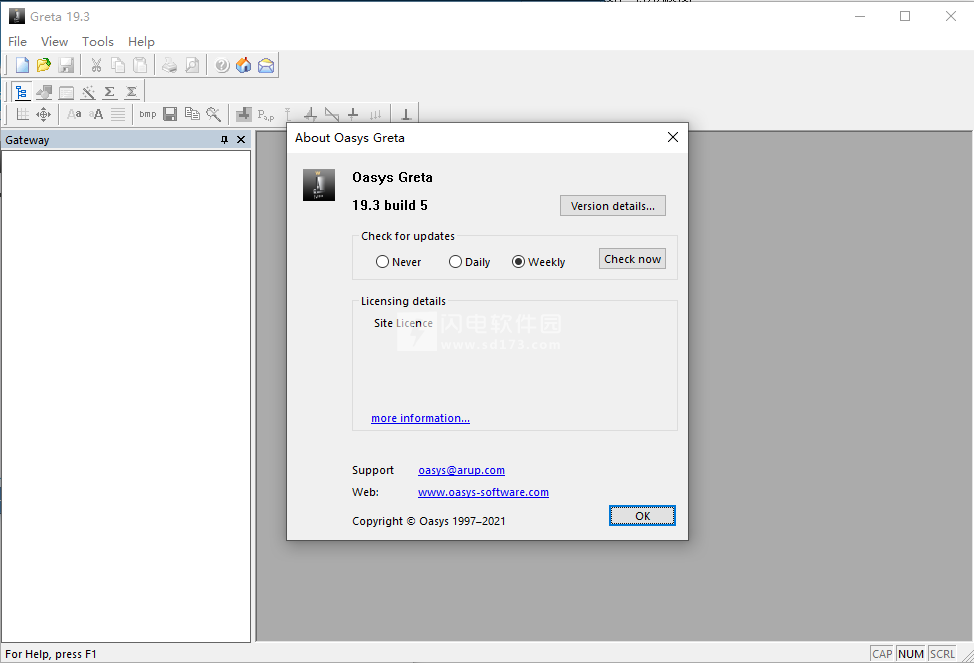974x663 pixels.
Task: Open the Help menu
Action: click(141, 42)
